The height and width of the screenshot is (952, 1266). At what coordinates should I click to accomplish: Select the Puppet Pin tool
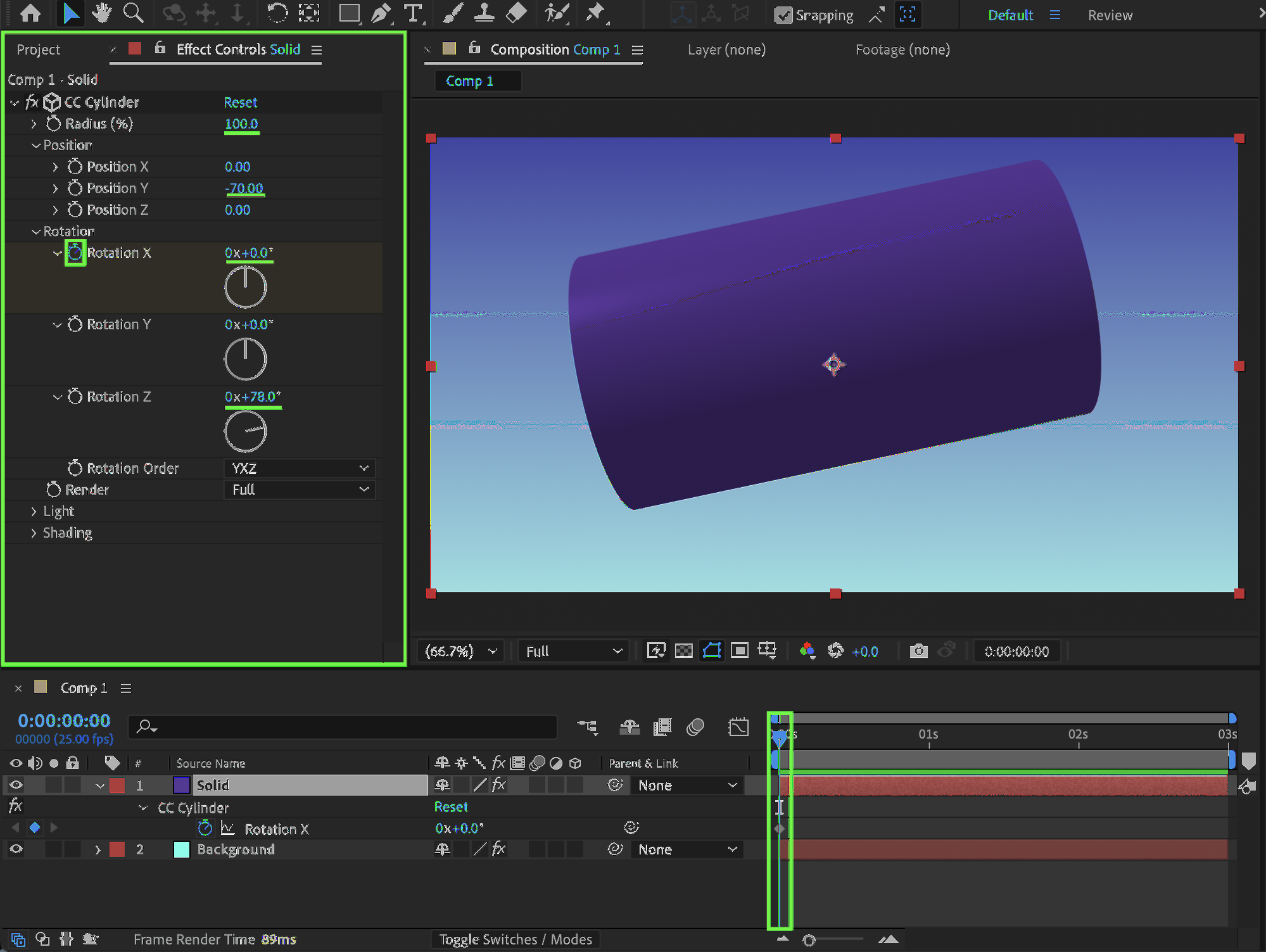[x=595, y=13]
